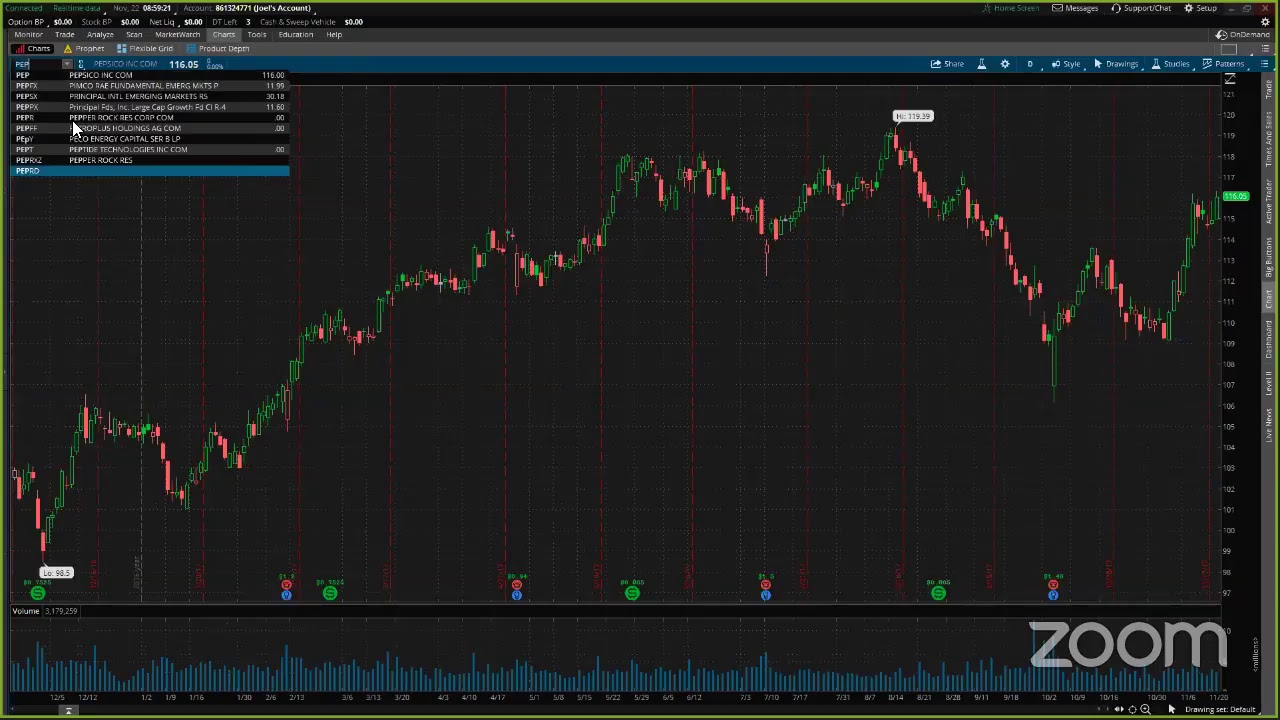
Task: Open the Analyze main tab
Action: (100, 34)
